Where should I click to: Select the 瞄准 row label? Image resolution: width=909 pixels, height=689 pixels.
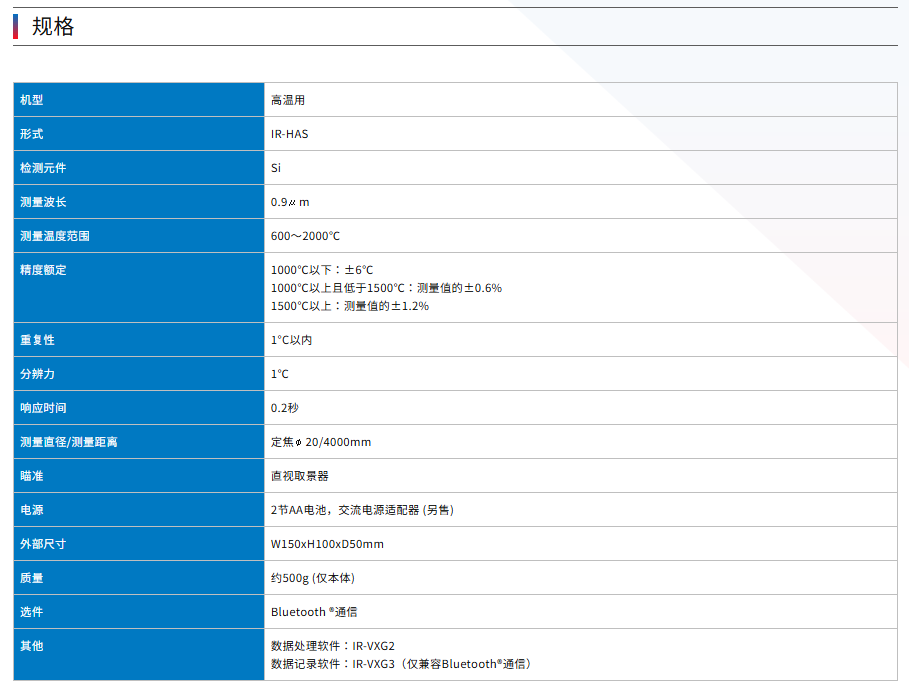[x=31, y=476]
